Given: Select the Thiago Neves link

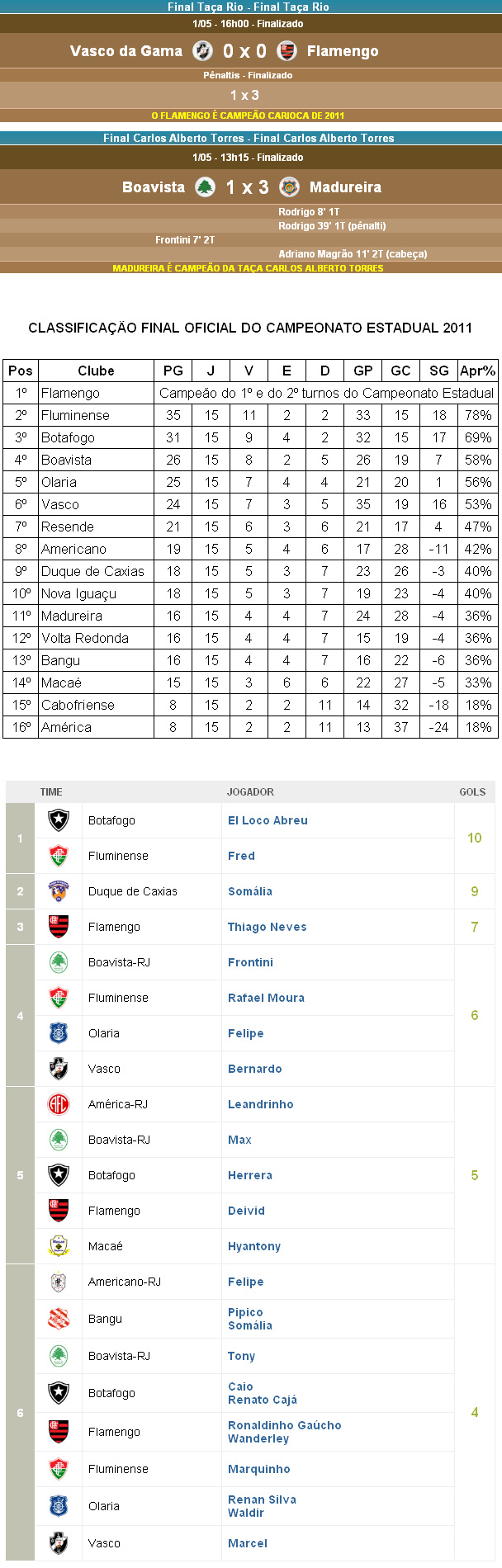Looking at the screenshot, I should click(x=267, y=927).
